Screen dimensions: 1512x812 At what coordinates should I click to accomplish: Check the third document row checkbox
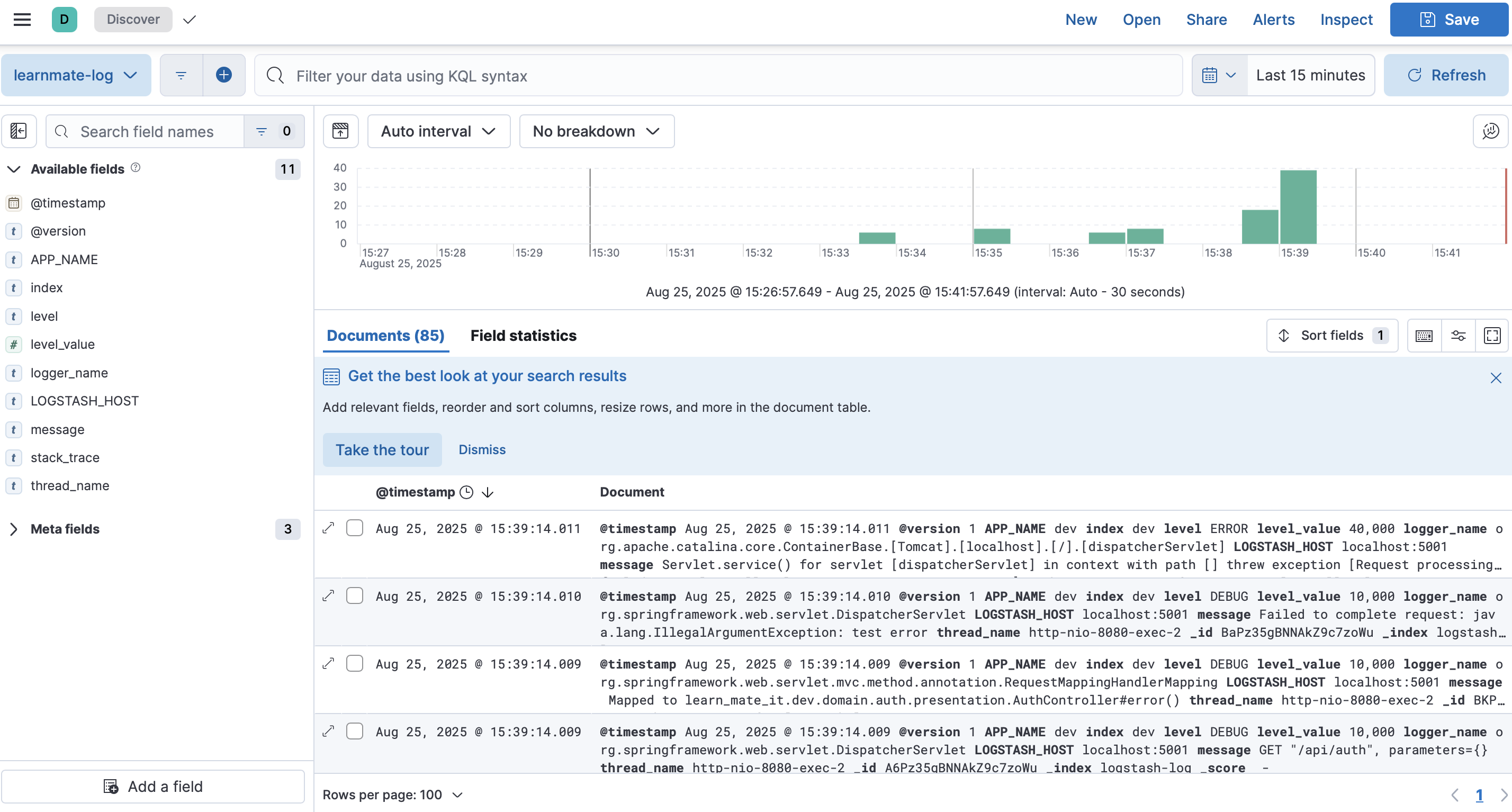click(355, 664)
